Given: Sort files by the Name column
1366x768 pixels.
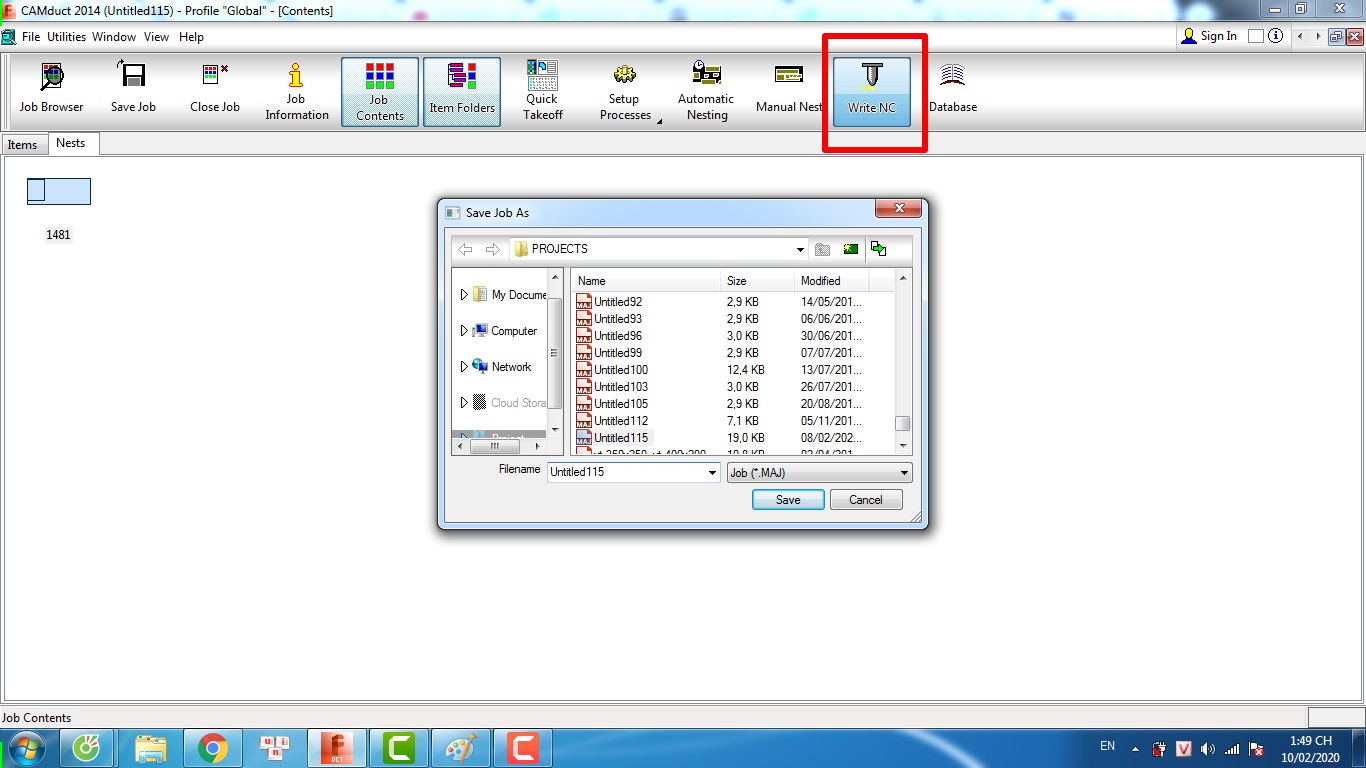Looking at the screenshot, I should point(645,281).
